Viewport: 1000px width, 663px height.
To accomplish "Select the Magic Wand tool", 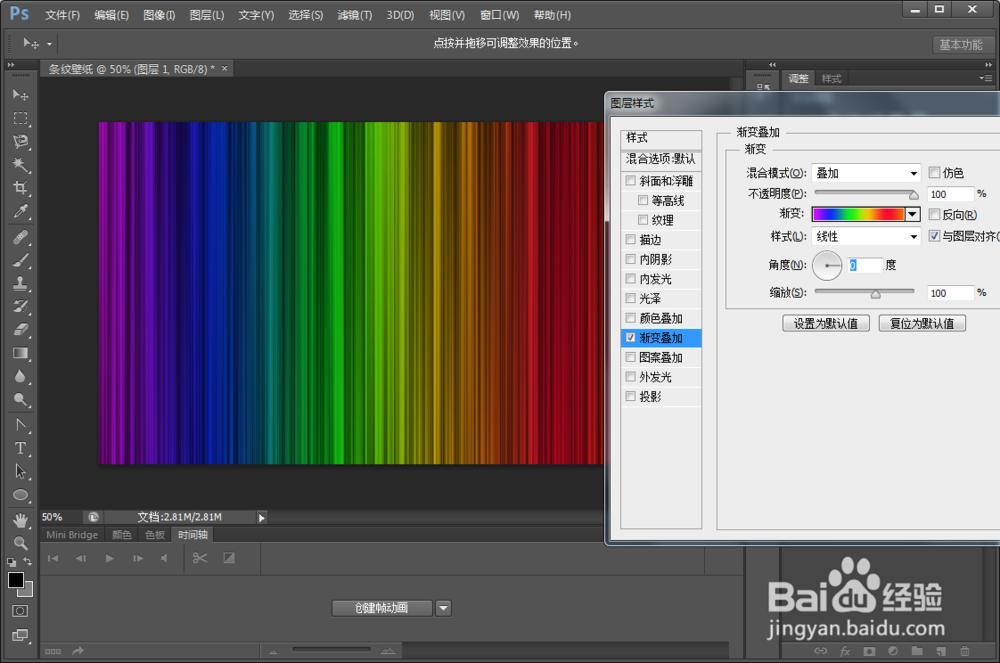I will [20, 165].
